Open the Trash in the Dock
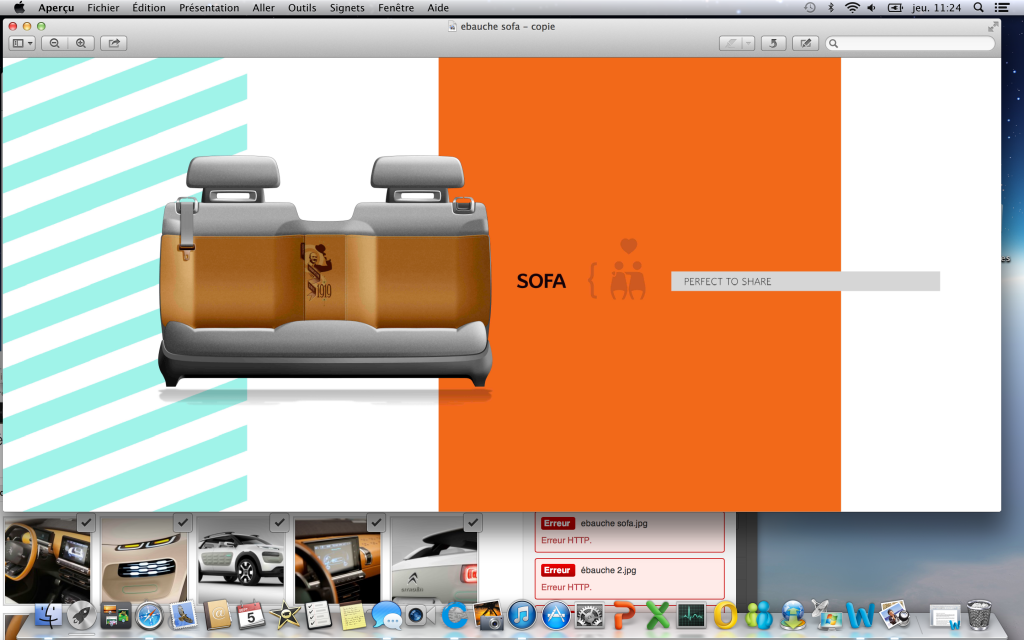The width and height of the screenshot is (1024, 640). 979,614
